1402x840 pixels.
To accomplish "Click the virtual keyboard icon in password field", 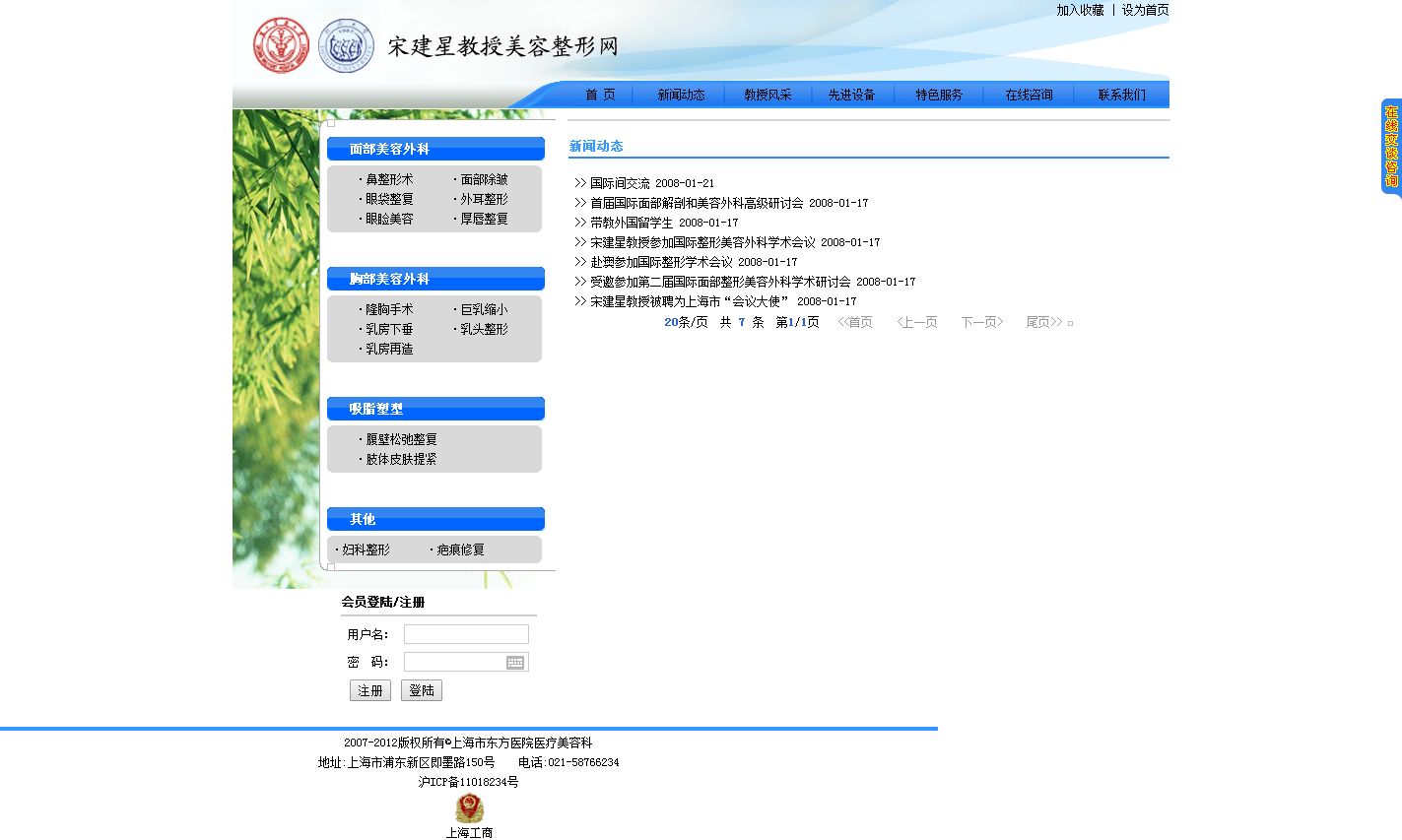I will [x=515, y=663].
